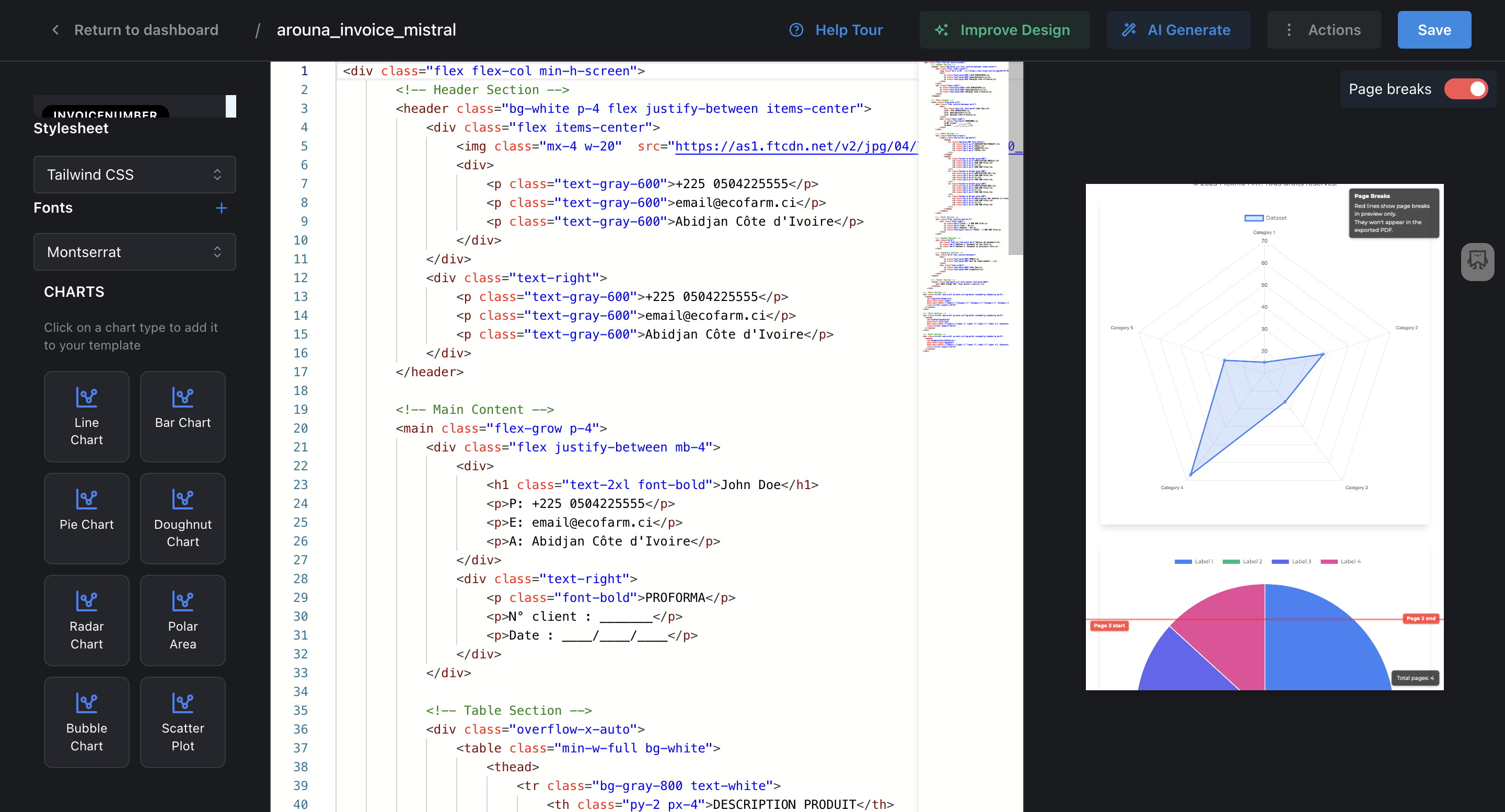Click the Page 2 end marker
The image size is (1505, 812).
1420,618
